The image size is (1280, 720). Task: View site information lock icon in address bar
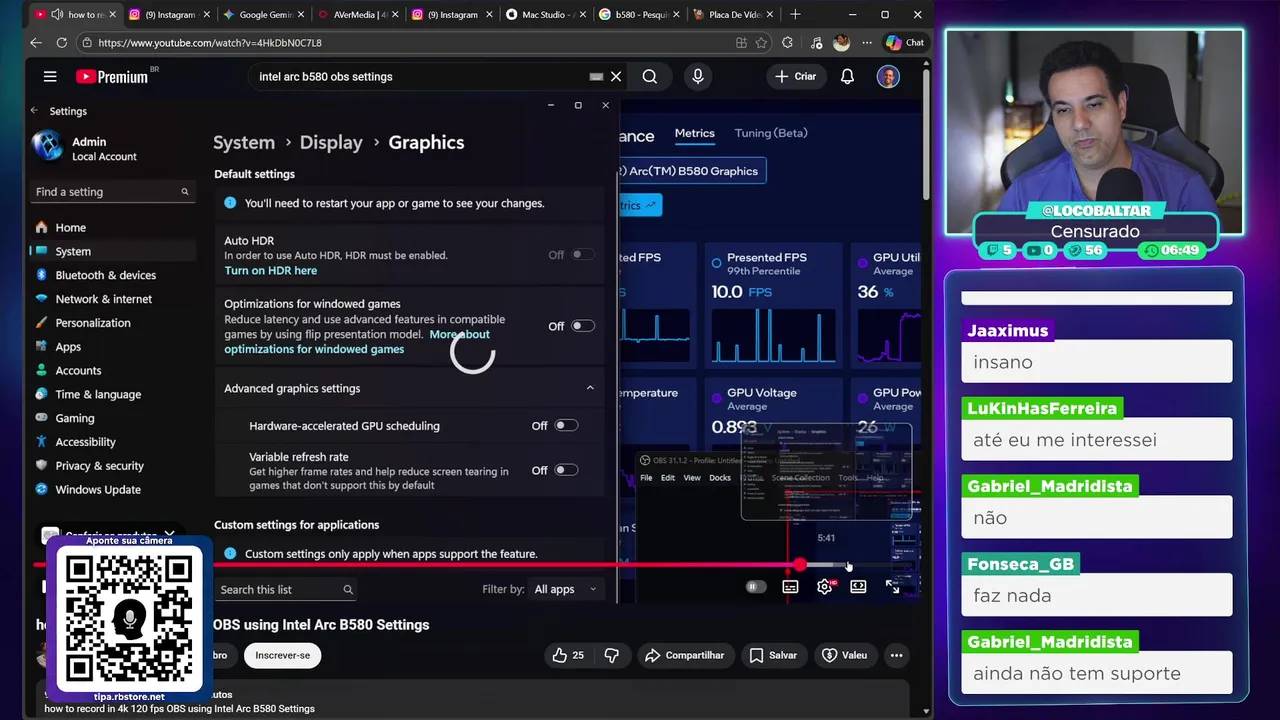click(87, 43)
